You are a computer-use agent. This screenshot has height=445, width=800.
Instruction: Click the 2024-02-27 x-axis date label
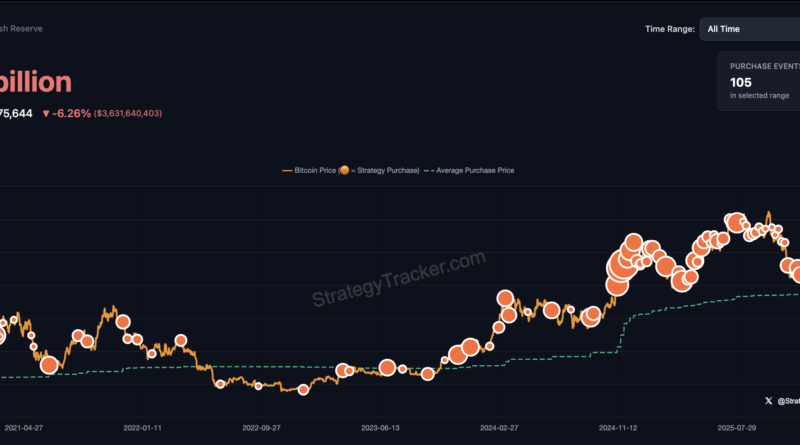point(500,427)
